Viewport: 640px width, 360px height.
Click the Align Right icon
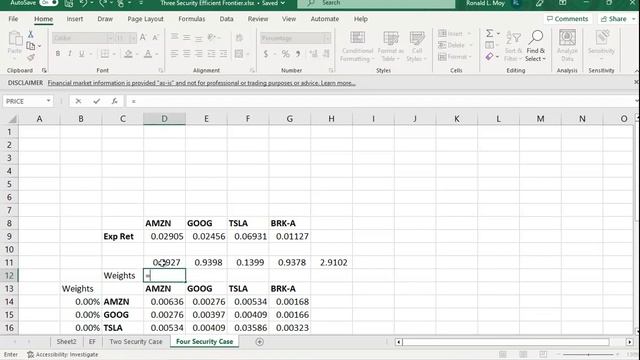[199, 54]
